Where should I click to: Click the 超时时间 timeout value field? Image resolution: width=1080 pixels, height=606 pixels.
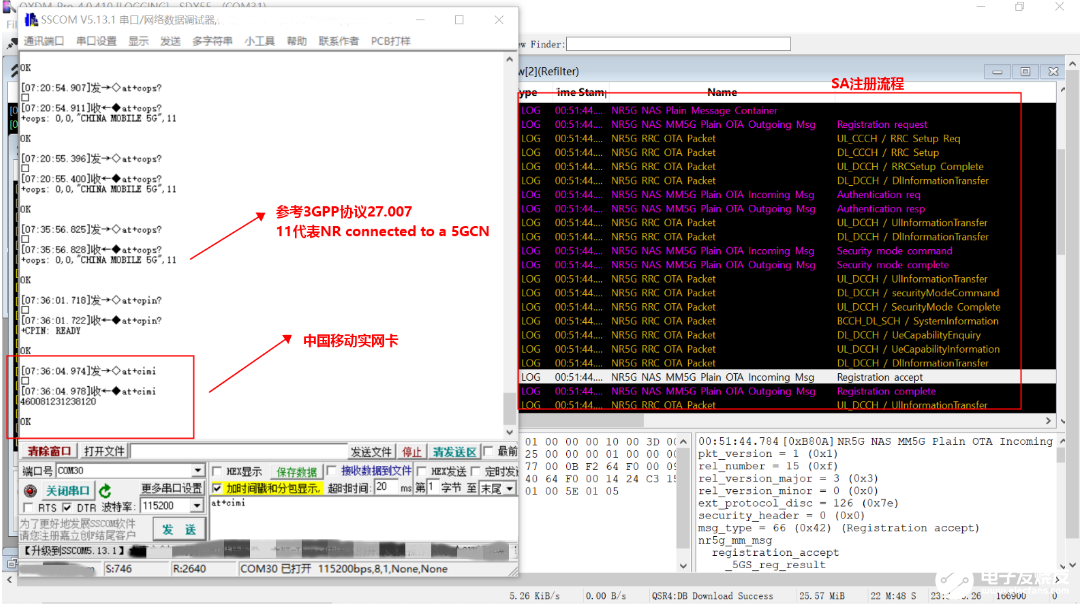pyautogui.click(x=386, y=488)
